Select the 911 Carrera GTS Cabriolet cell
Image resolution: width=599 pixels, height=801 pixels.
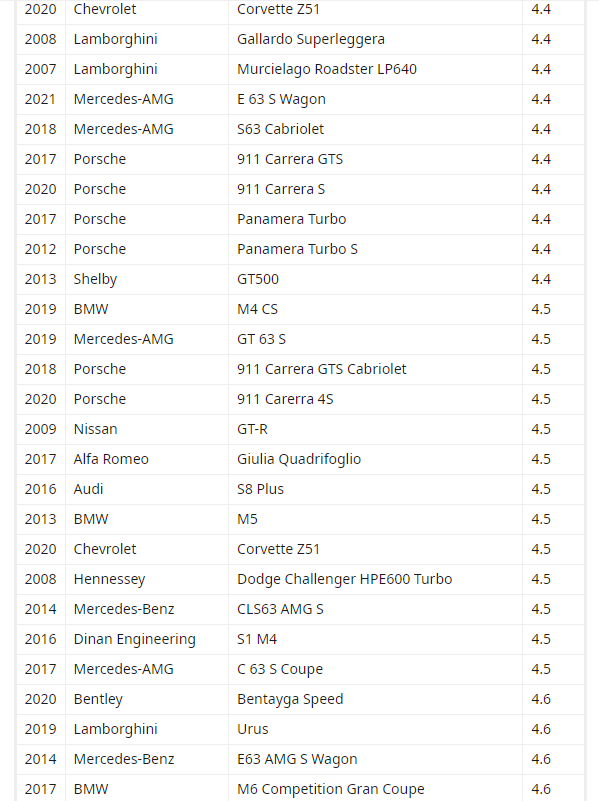375,369
